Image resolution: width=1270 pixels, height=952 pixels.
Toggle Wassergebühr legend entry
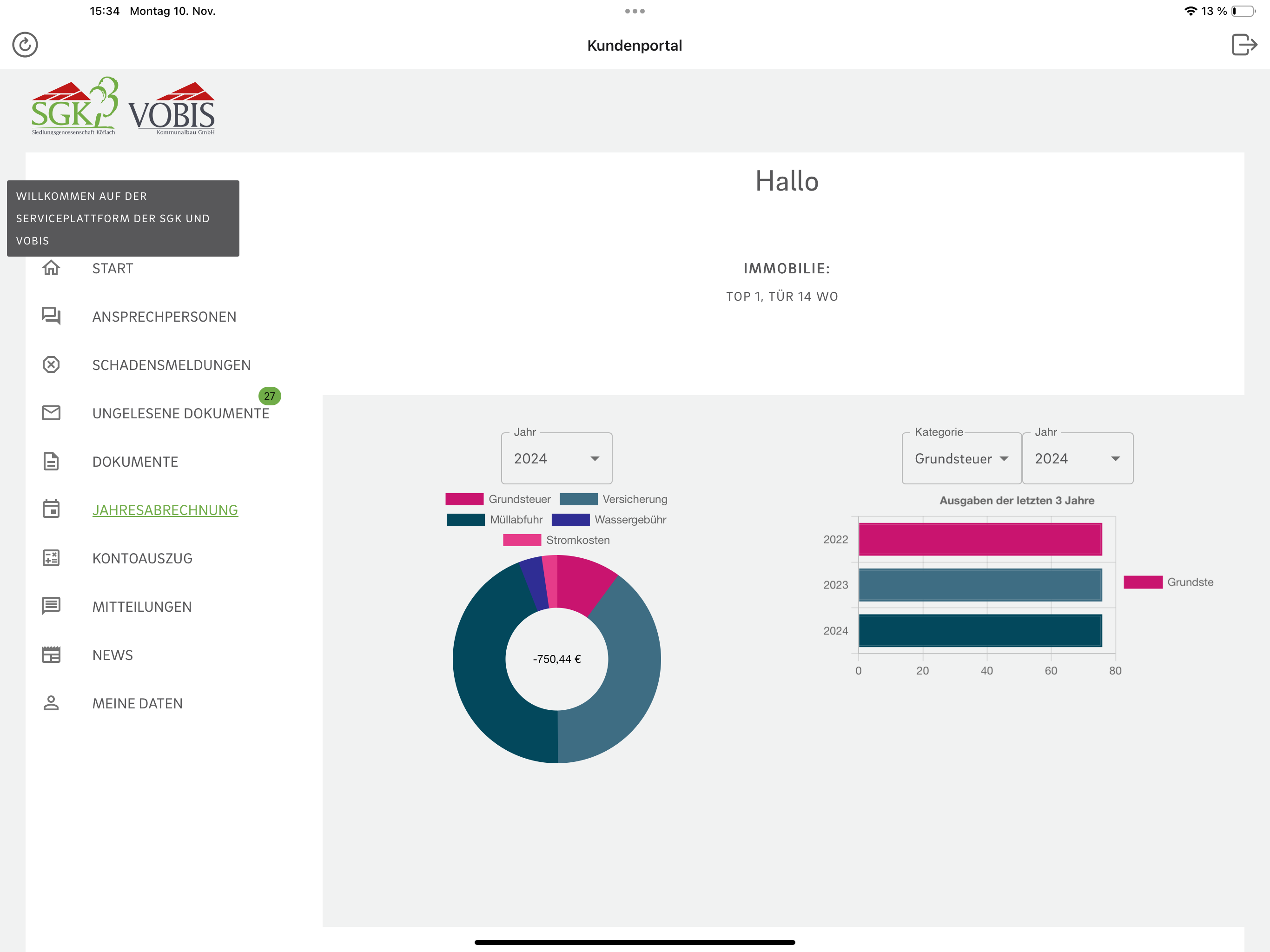click(609, 520)
